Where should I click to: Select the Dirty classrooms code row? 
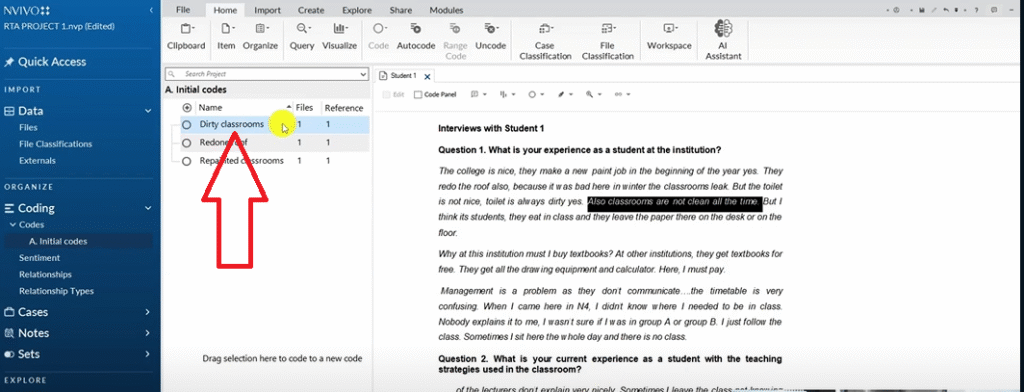[x=275, y=124]
